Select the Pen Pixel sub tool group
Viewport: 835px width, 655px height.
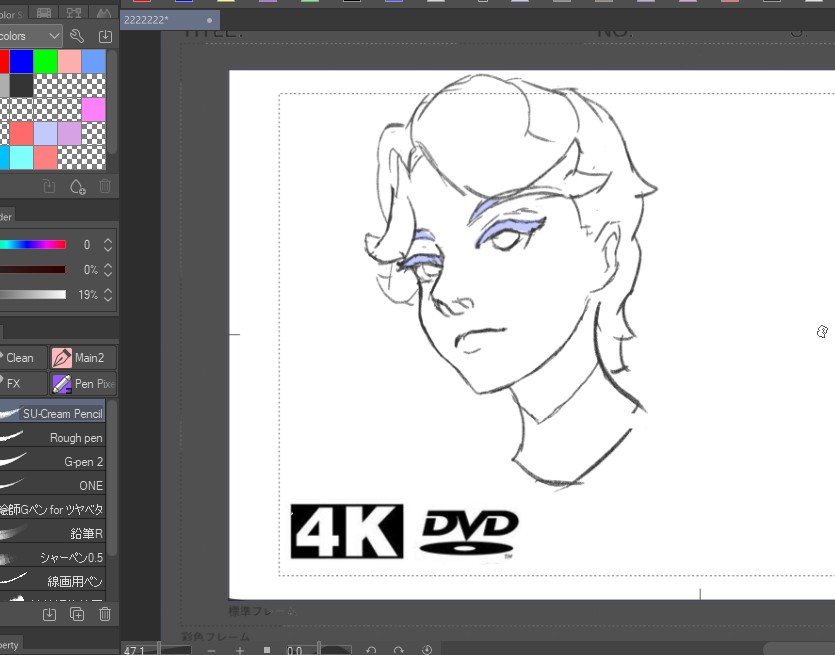[83, 383]
